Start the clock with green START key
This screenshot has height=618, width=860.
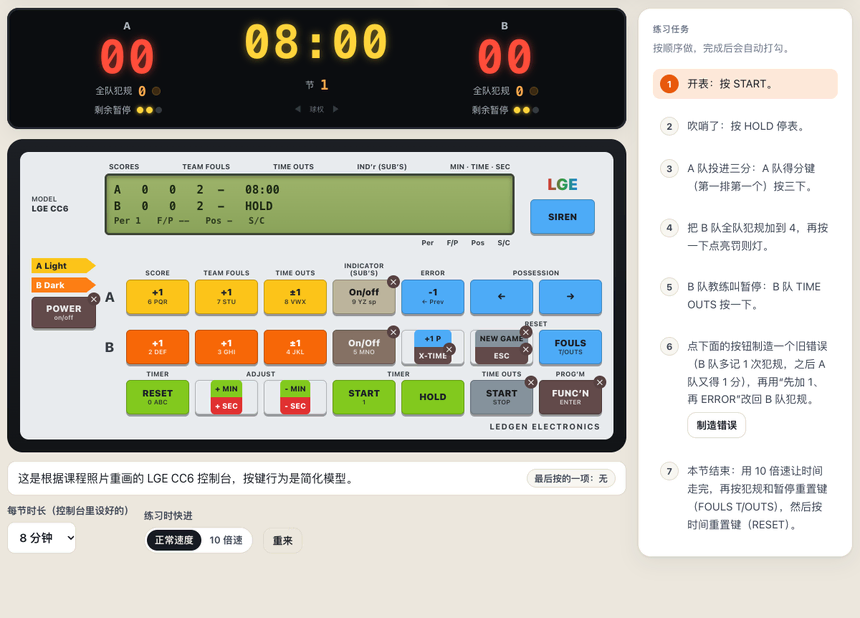(x=364, y=397)
